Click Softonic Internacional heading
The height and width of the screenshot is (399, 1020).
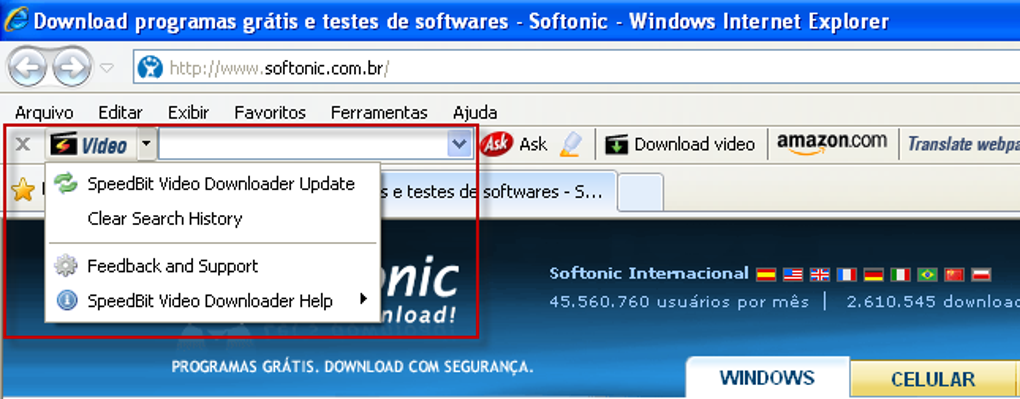coord(649,273)
